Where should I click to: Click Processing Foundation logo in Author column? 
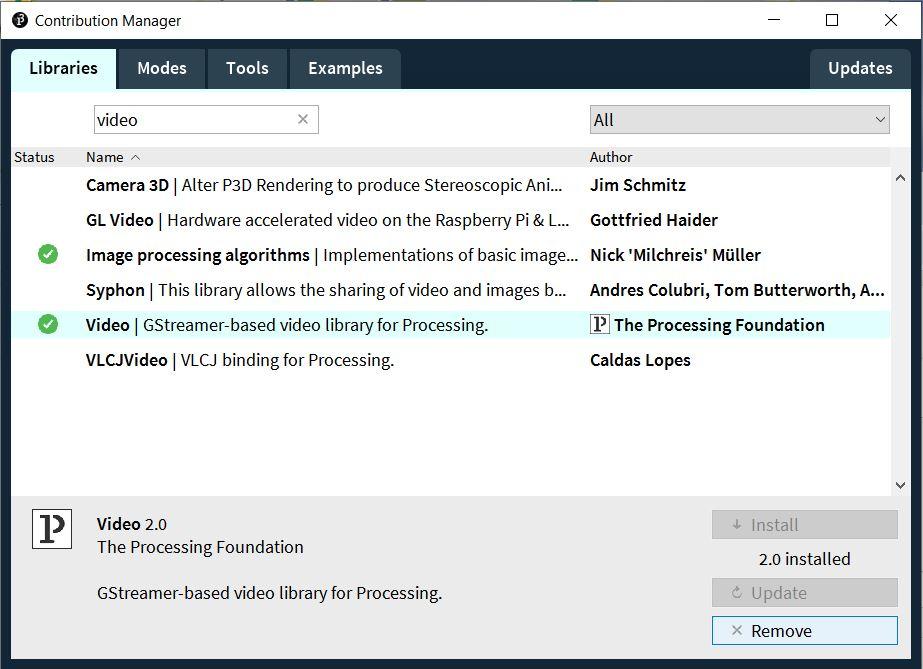pyautogui.click(x=599, y=324)
